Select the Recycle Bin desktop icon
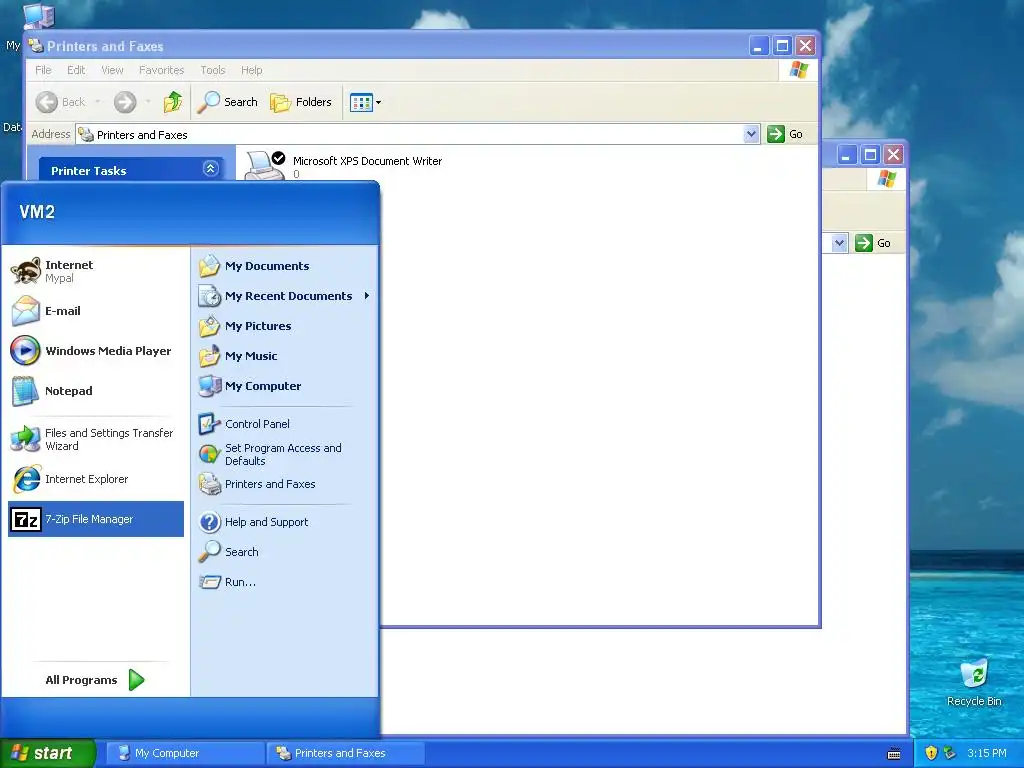This screenshot has height=768, width=1024. pos(974,682)
